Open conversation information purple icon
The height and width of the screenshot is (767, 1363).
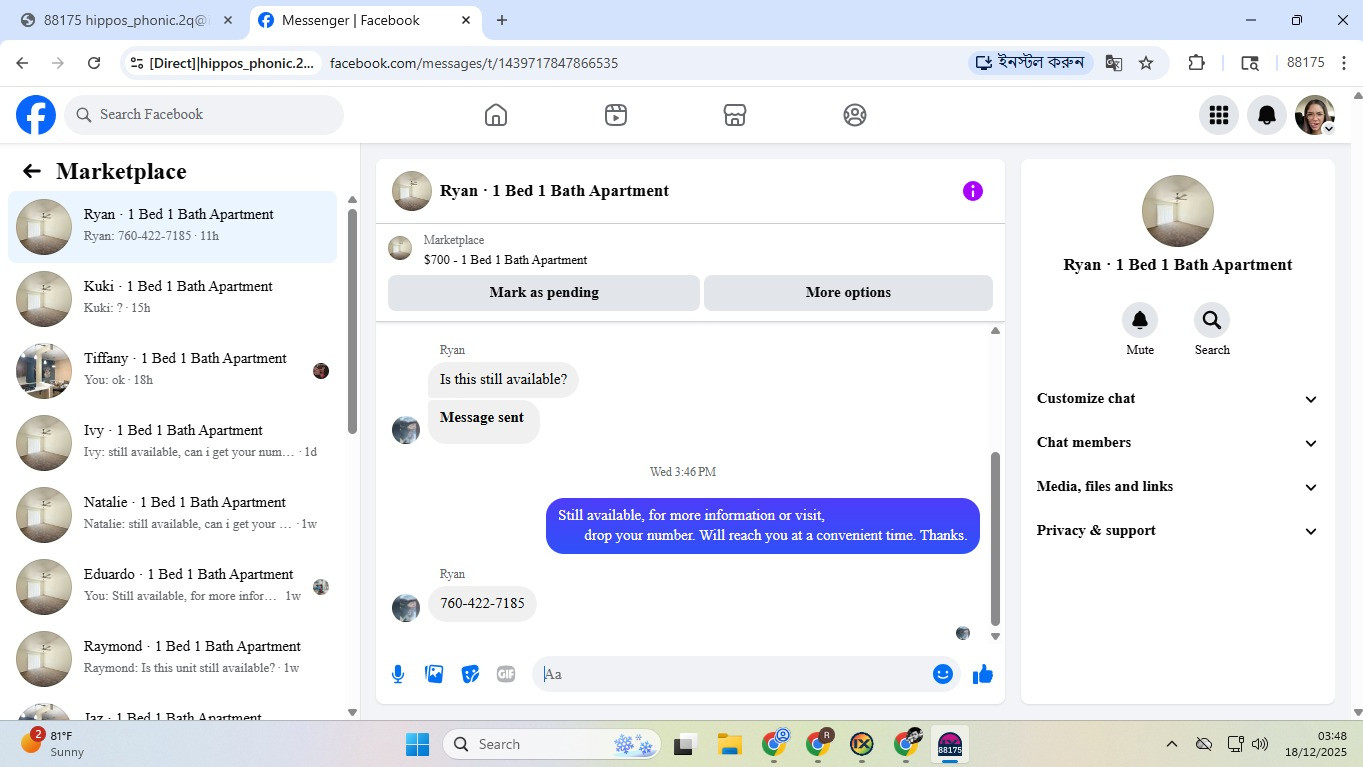[x=973, y=191]
